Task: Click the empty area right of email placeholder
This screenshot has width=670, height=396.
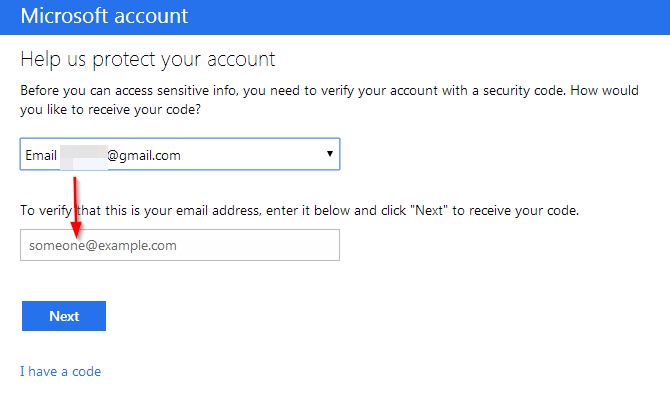Action: pos(256,245)
